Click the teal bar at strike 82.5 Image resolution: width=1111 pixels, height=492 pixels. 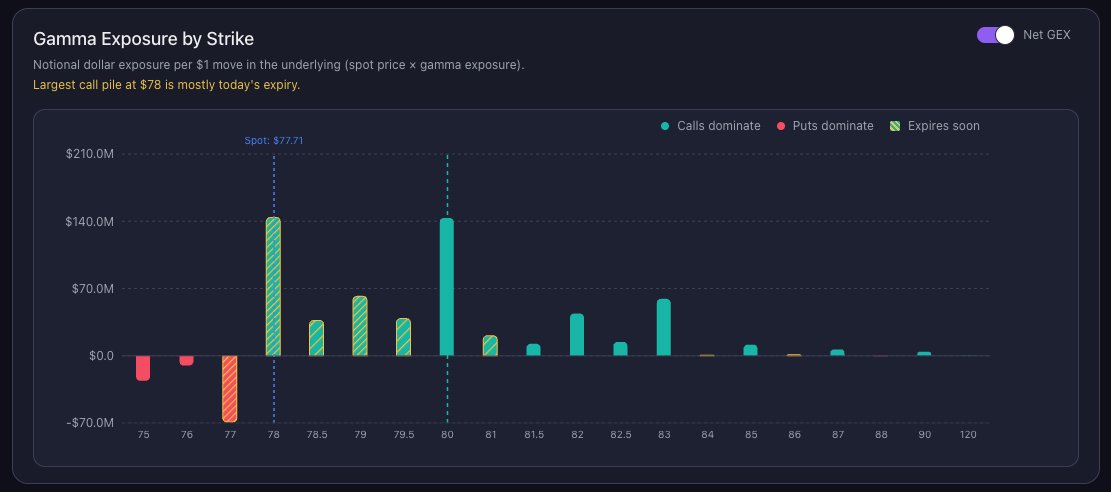[x=620, y=349]
